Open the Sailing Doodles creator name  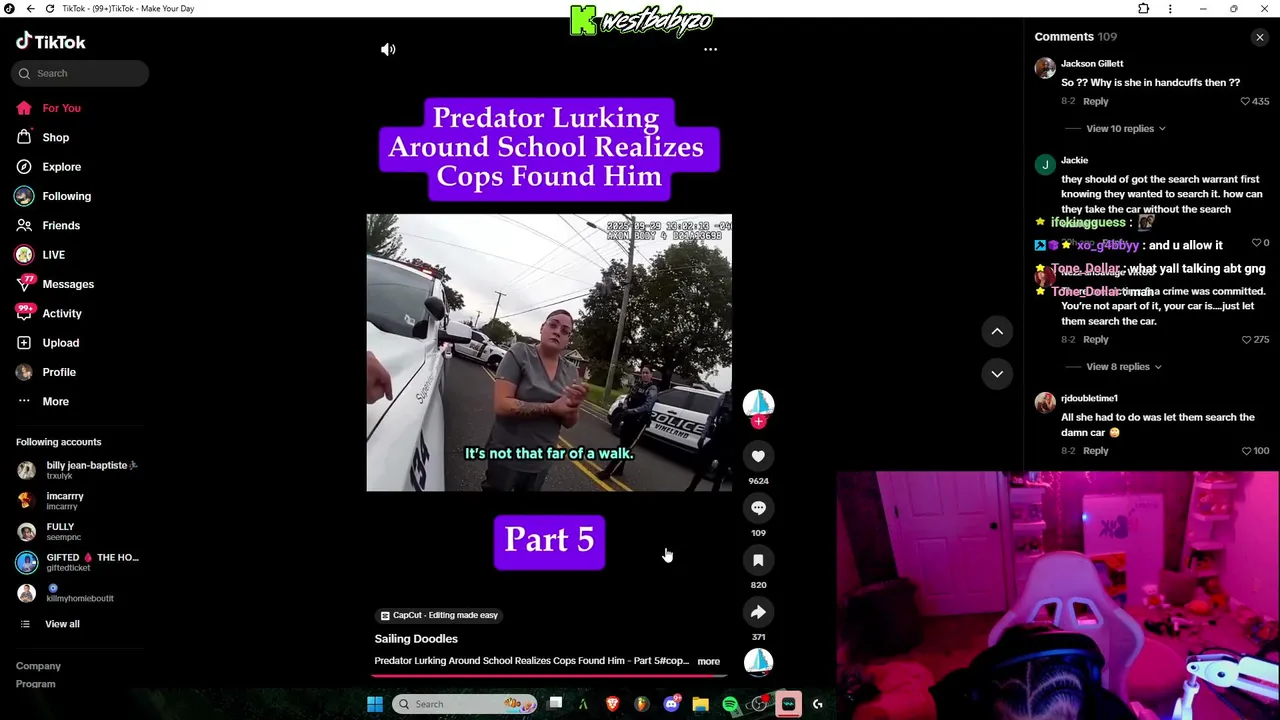point(416,639)
